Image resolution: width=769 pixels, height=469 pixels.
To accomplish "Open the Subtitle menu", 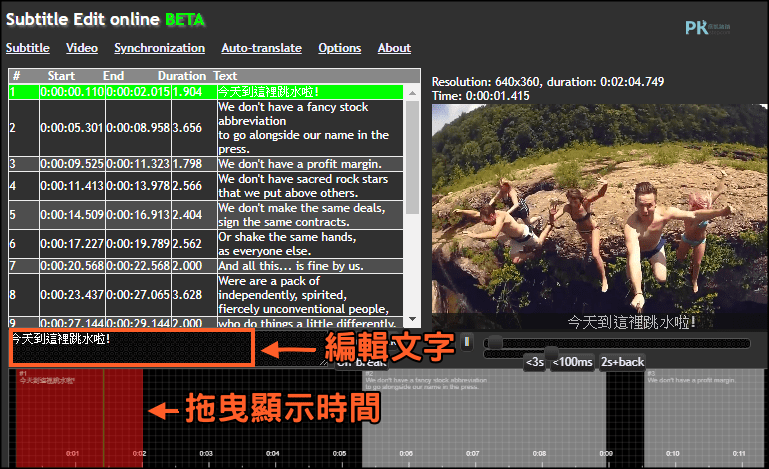I will coord(28,48).
